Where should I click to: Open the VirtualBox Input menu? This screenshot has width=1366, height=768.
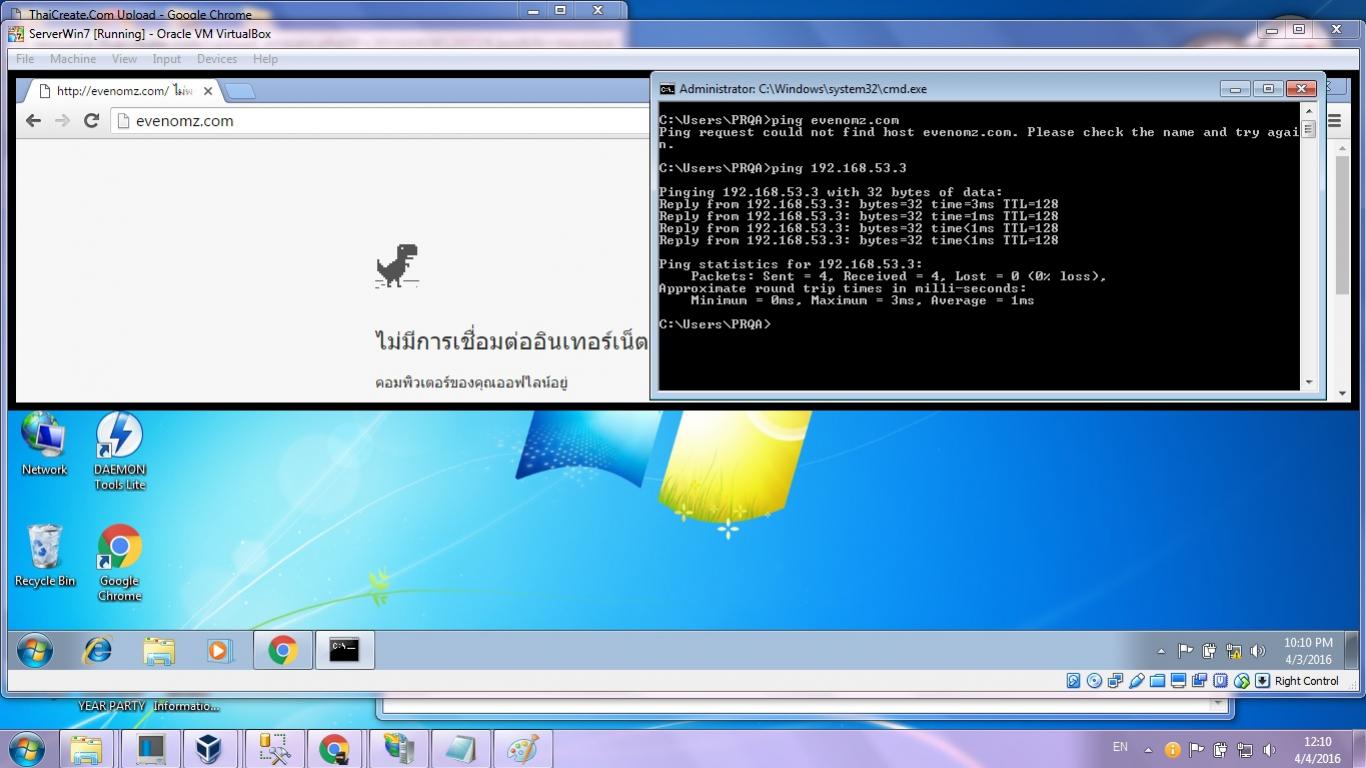pyautogui.click(x=167, y=59)
